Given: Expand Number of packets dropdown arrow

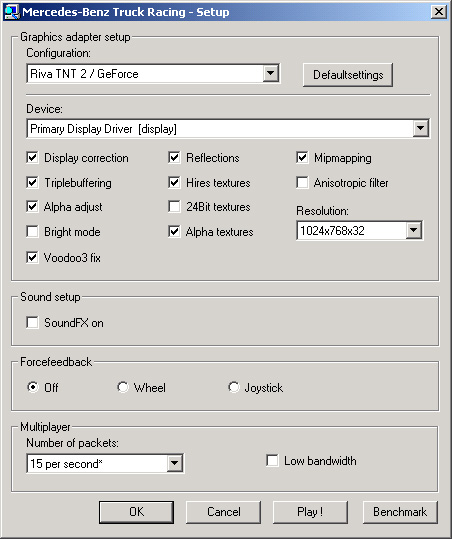Looking at the screenshot, I should pyautogui.click(x=175, y=463).
